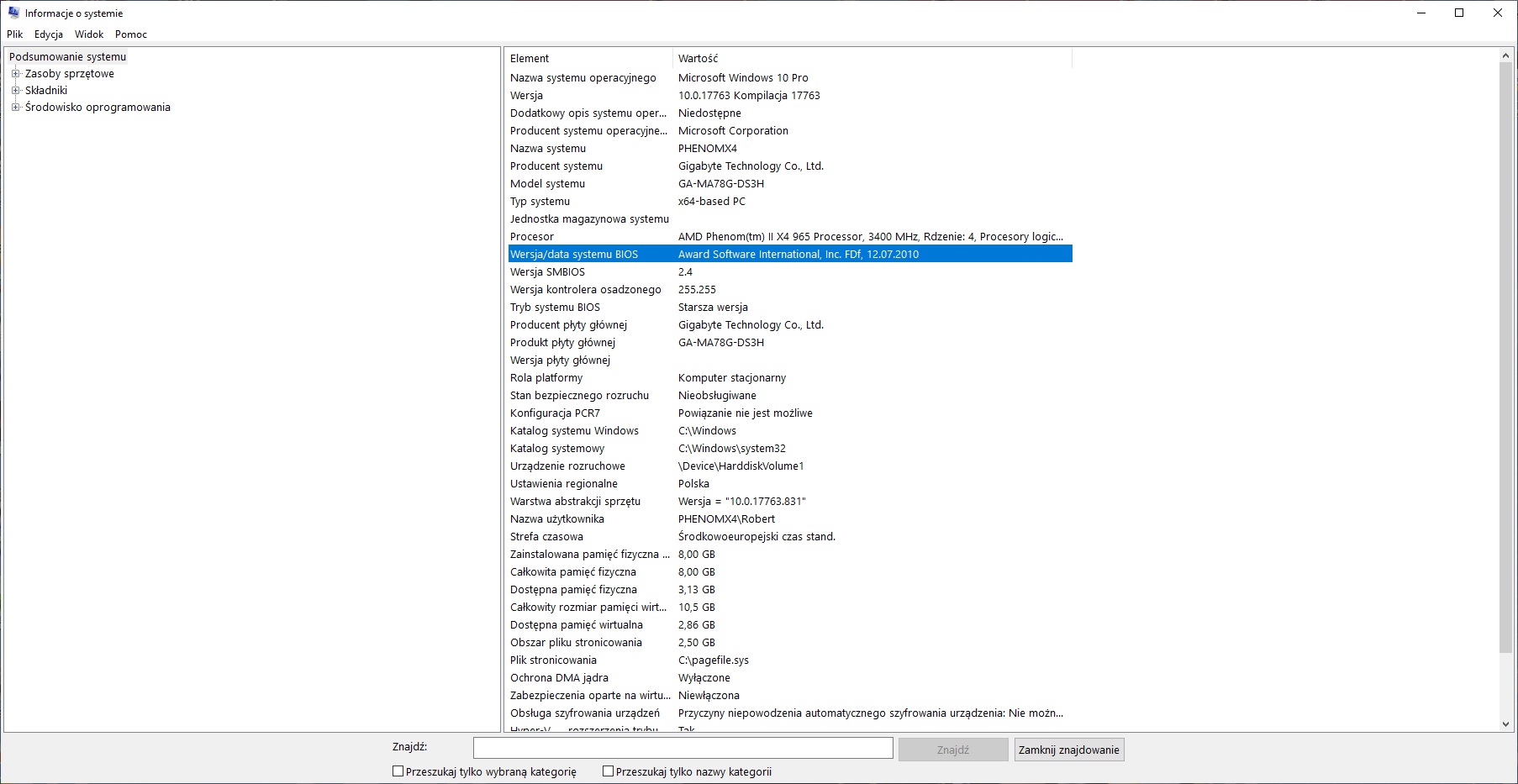Click the Wartość column header

[872, 58]
